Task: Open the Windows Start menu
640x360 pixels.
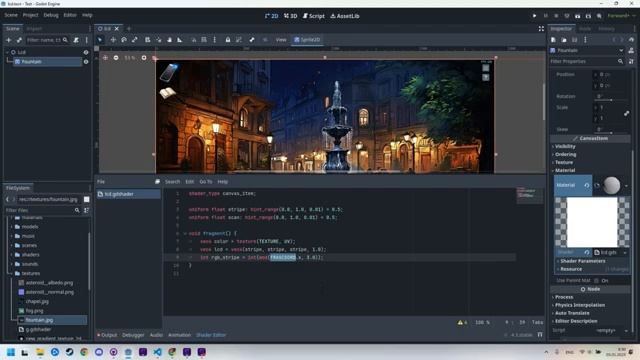Action: point(11,352)
